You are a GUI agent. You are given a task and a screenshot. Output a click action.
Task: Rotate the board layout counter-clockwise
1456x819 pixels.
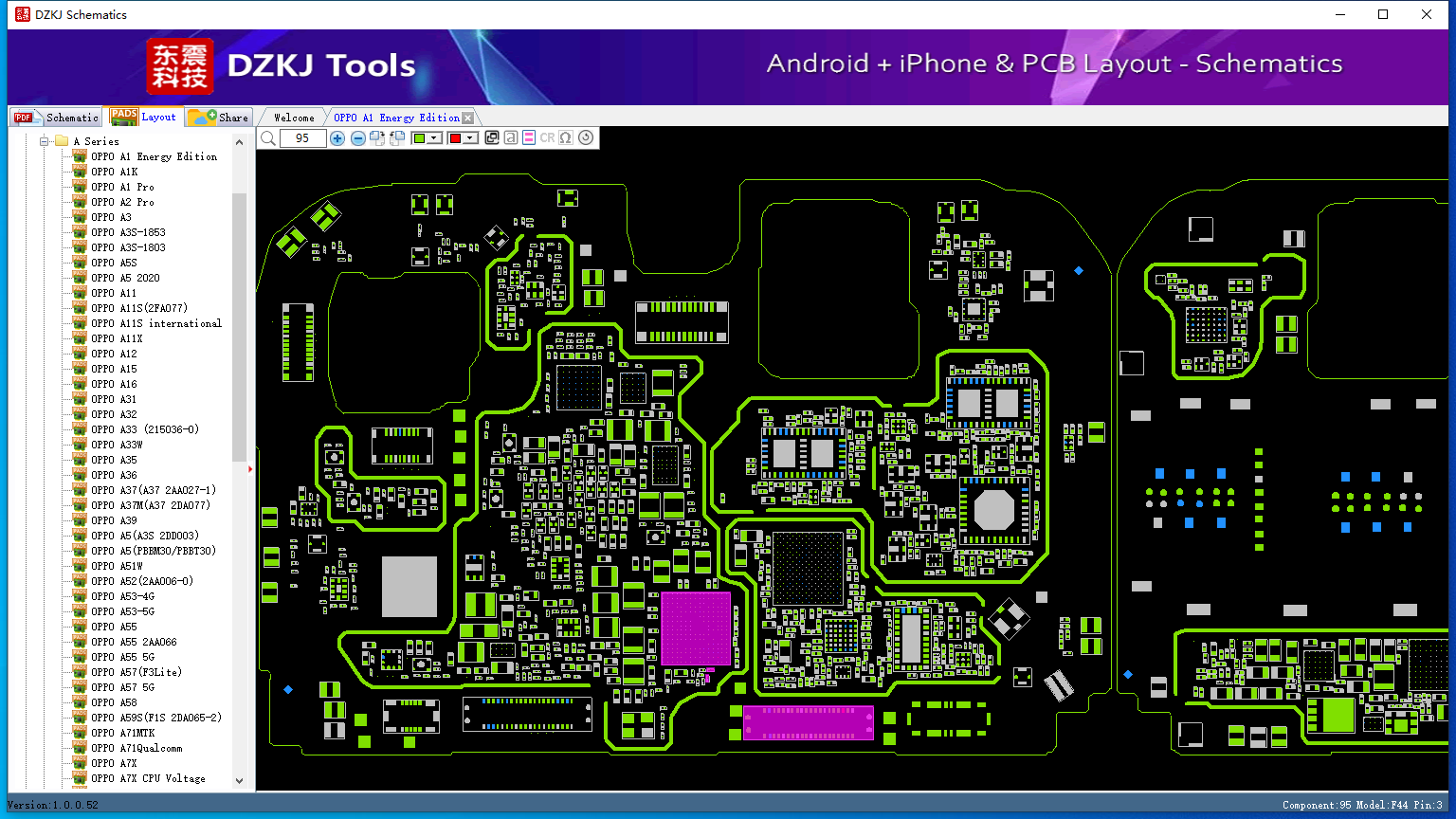point(397,138)
